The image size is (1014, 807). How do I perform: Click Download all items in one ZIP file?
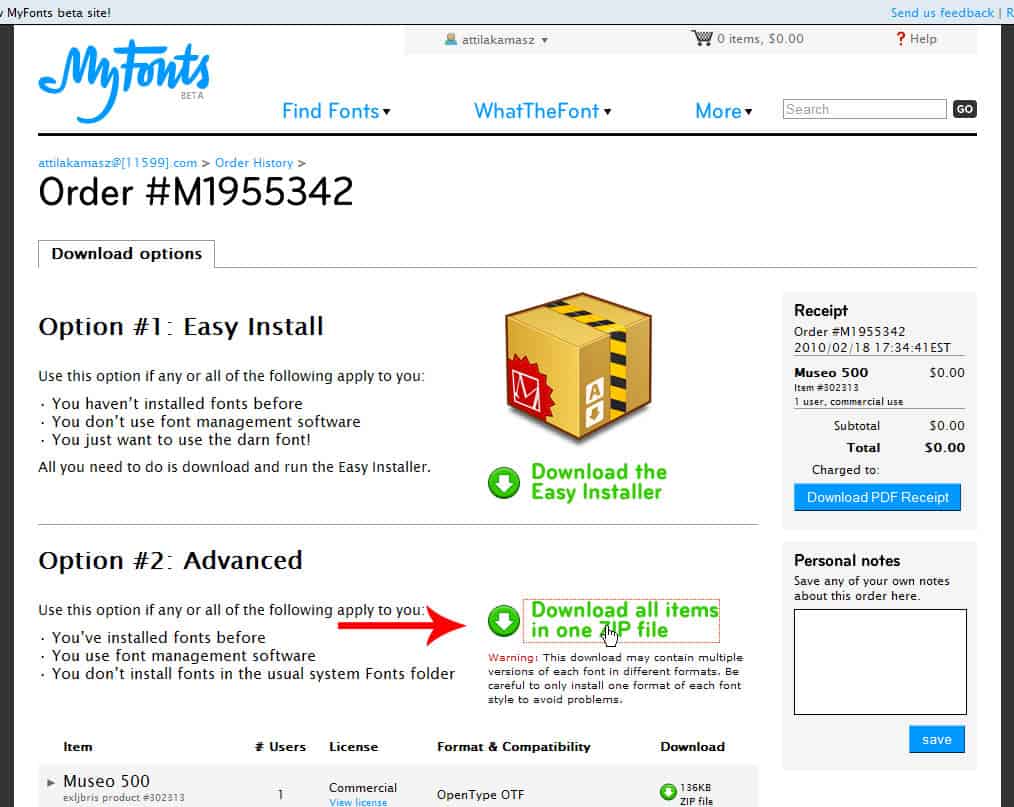point(624,620)
